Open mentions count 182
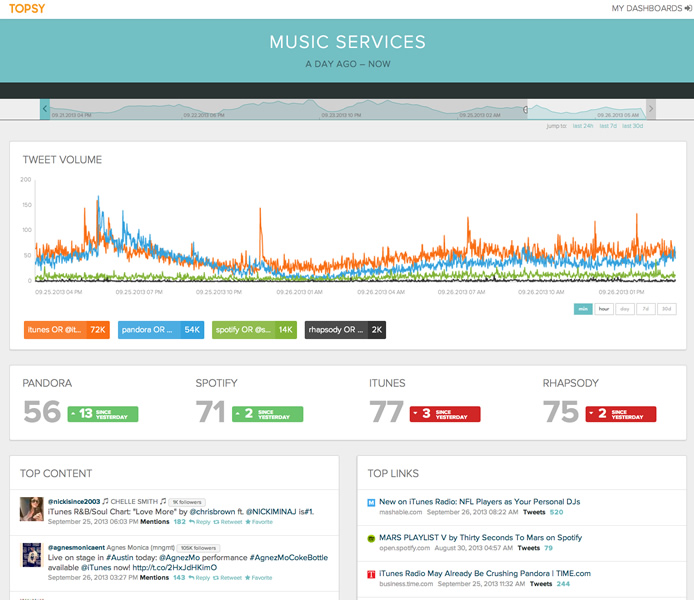The height and width of the screenshot is (600, 694). (180, 522)
